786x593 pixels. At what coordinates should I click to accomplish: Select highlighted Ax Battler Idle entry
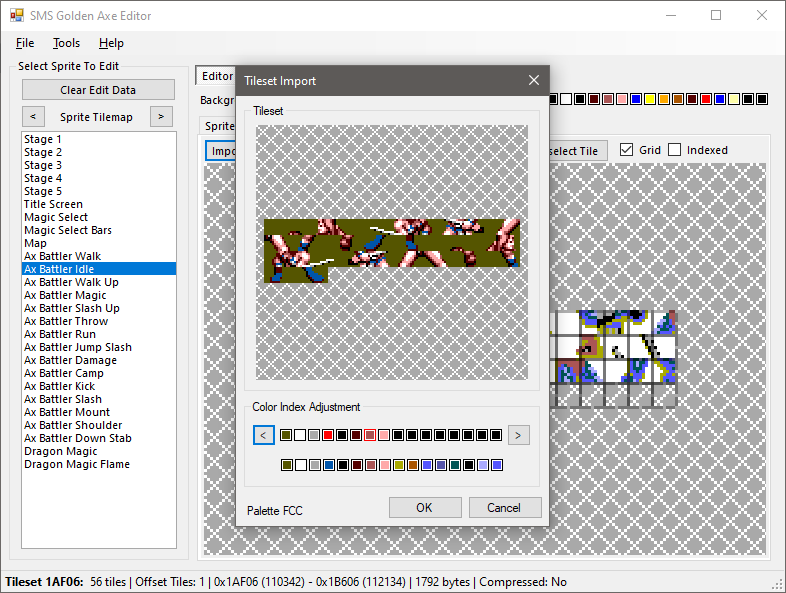pyautogui.click(x=99, y=269)
